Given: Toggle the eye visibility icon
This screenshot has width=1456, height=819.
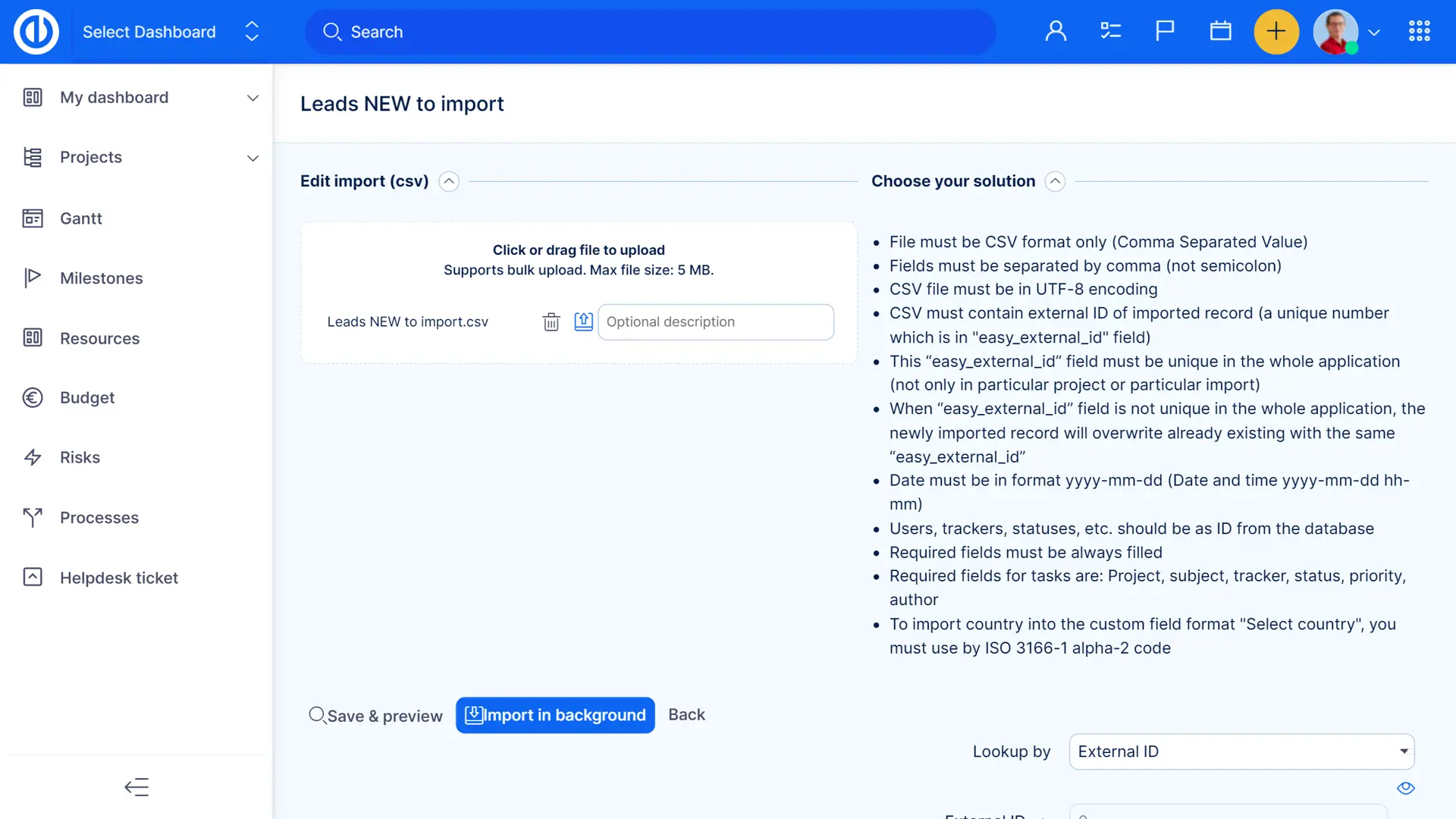Looking at the screenshot, I should [1405, 788].
